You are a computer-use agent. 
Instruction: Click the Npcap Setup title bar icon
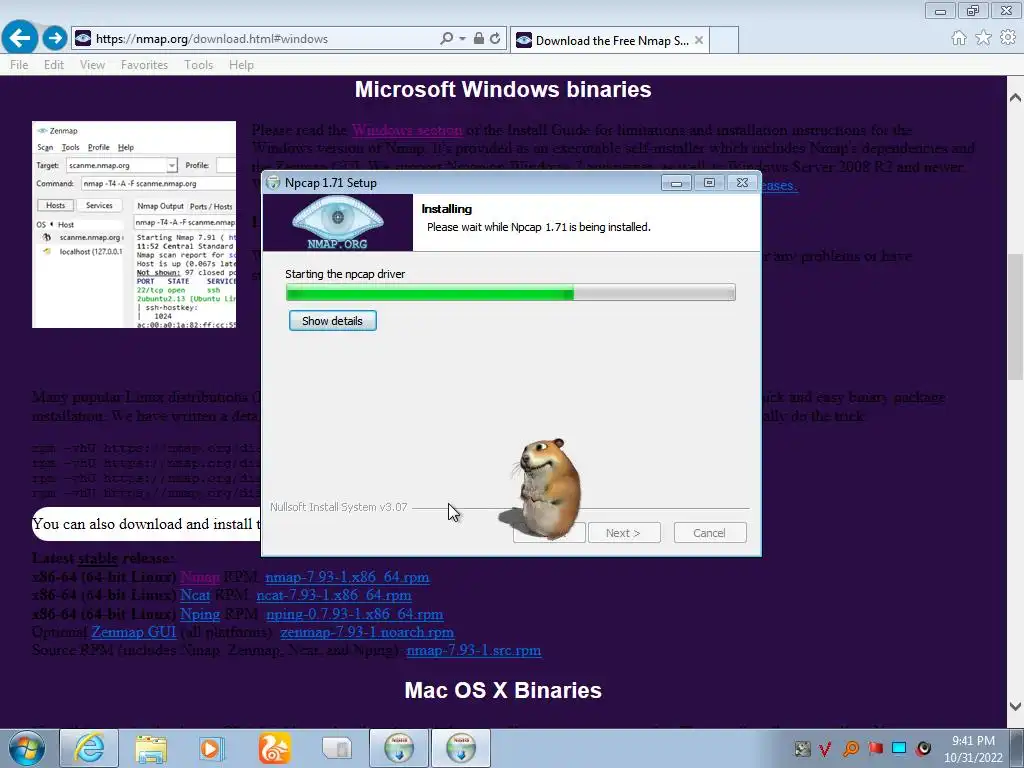274,183
